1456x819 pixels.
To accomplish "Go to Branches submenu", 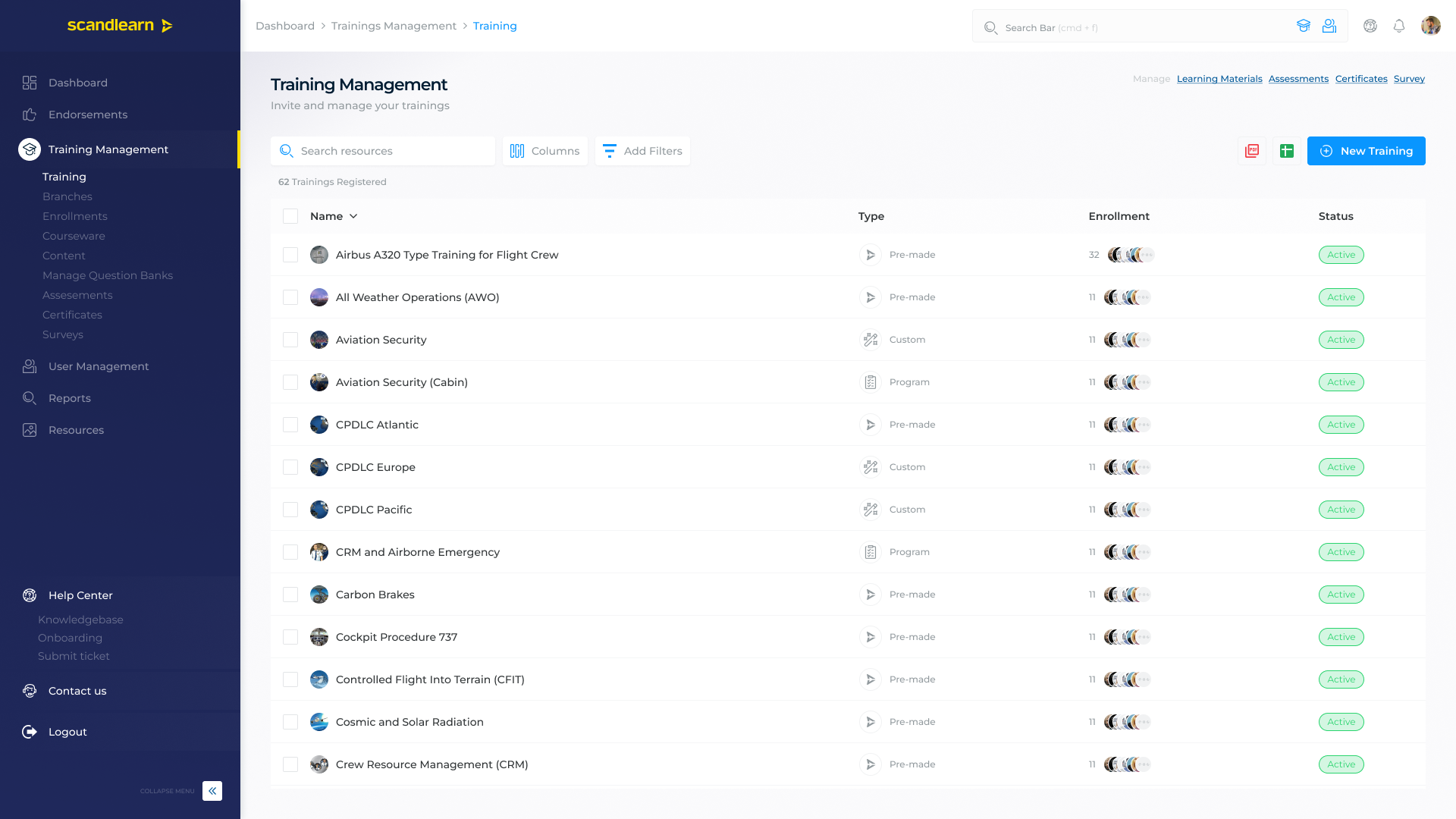I will pos(67,196).
